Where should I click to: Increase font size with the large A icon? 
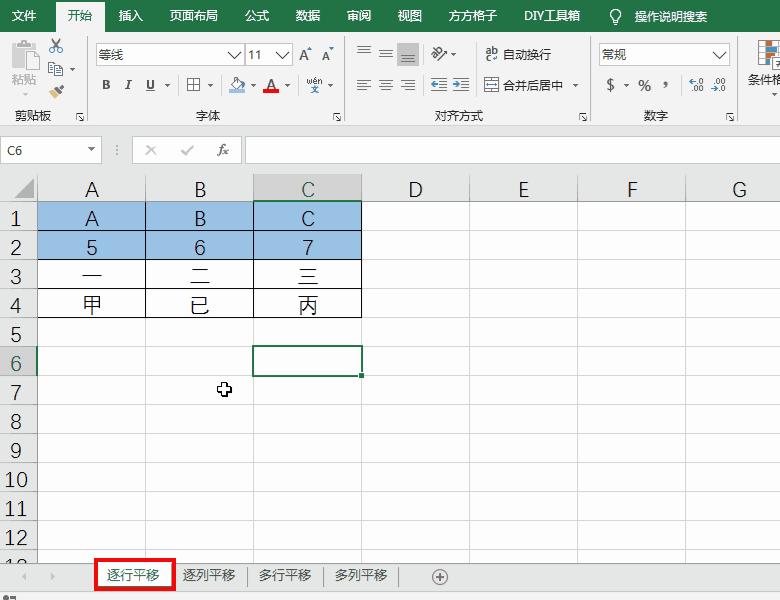click(305, 54)
